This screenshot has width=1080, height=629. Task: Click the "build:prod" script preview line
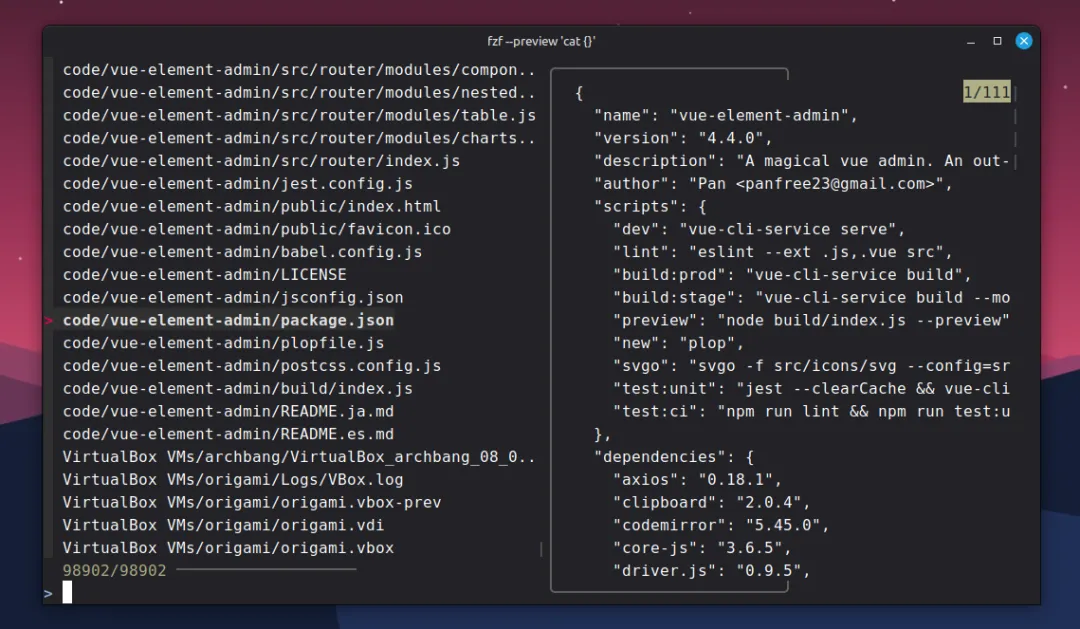click(x=792, y=274)
